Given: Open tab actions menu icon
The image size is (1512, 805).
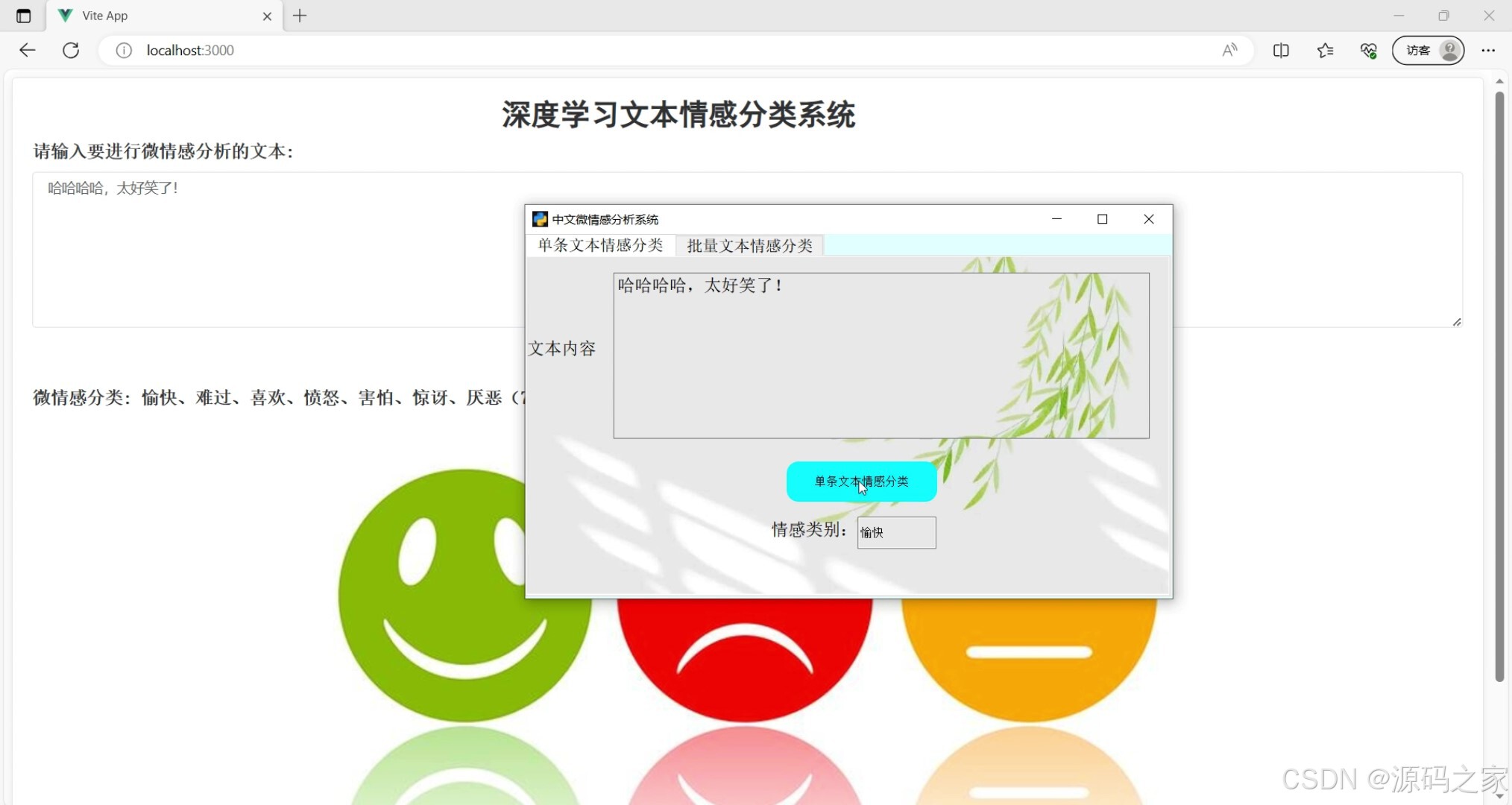Looking at the screenshot, I should pyautogui.click(x=23, y=16).
